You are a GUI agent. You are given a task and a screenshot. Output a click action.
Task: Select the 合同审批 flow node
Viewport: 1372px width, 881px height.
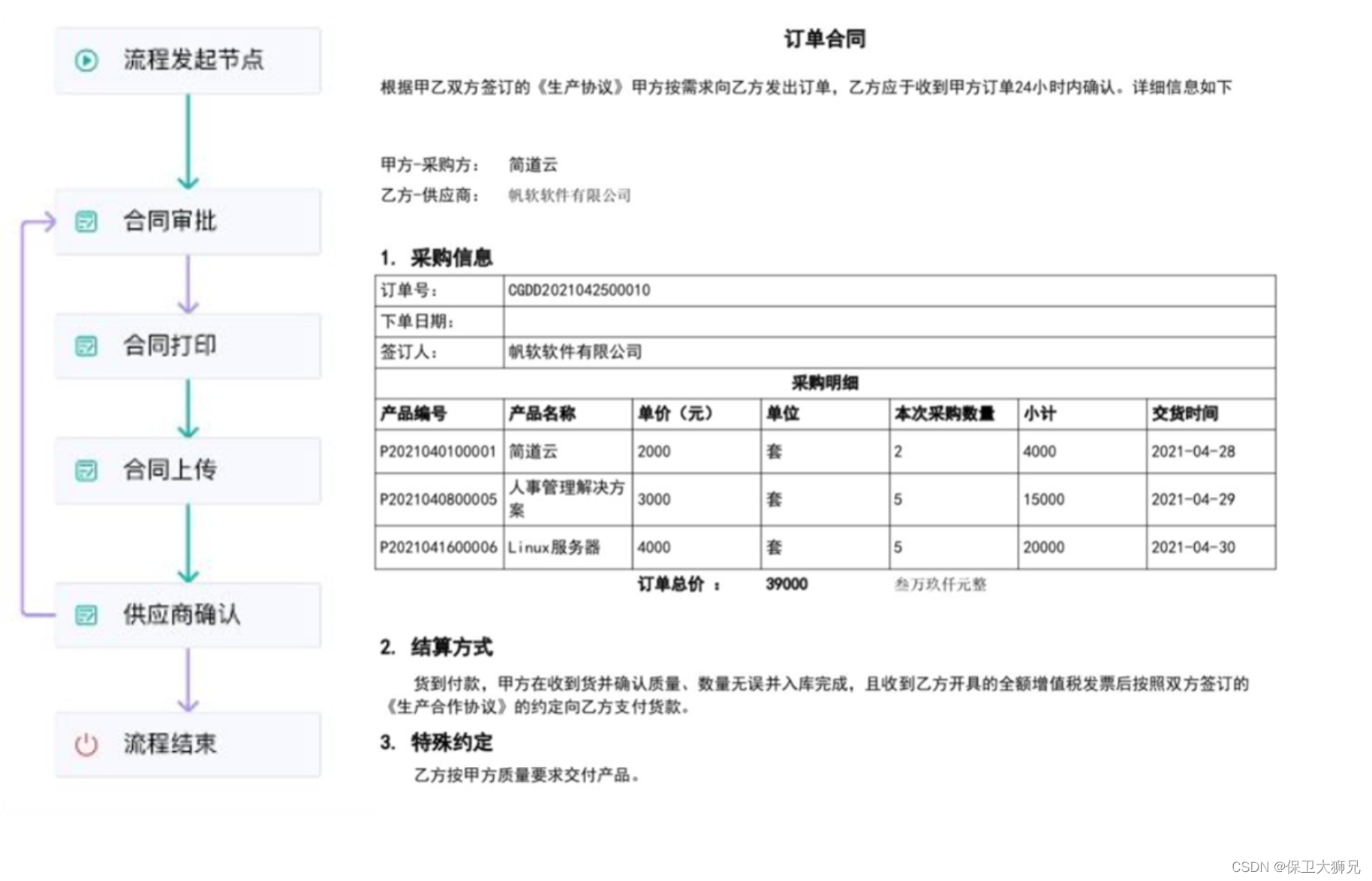188,221
